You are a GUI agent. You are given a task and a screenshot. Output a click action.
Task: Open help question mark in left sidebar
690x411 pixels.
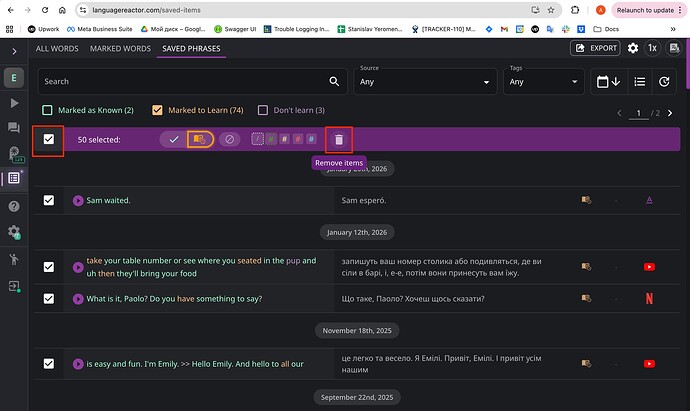pos(14,206)
